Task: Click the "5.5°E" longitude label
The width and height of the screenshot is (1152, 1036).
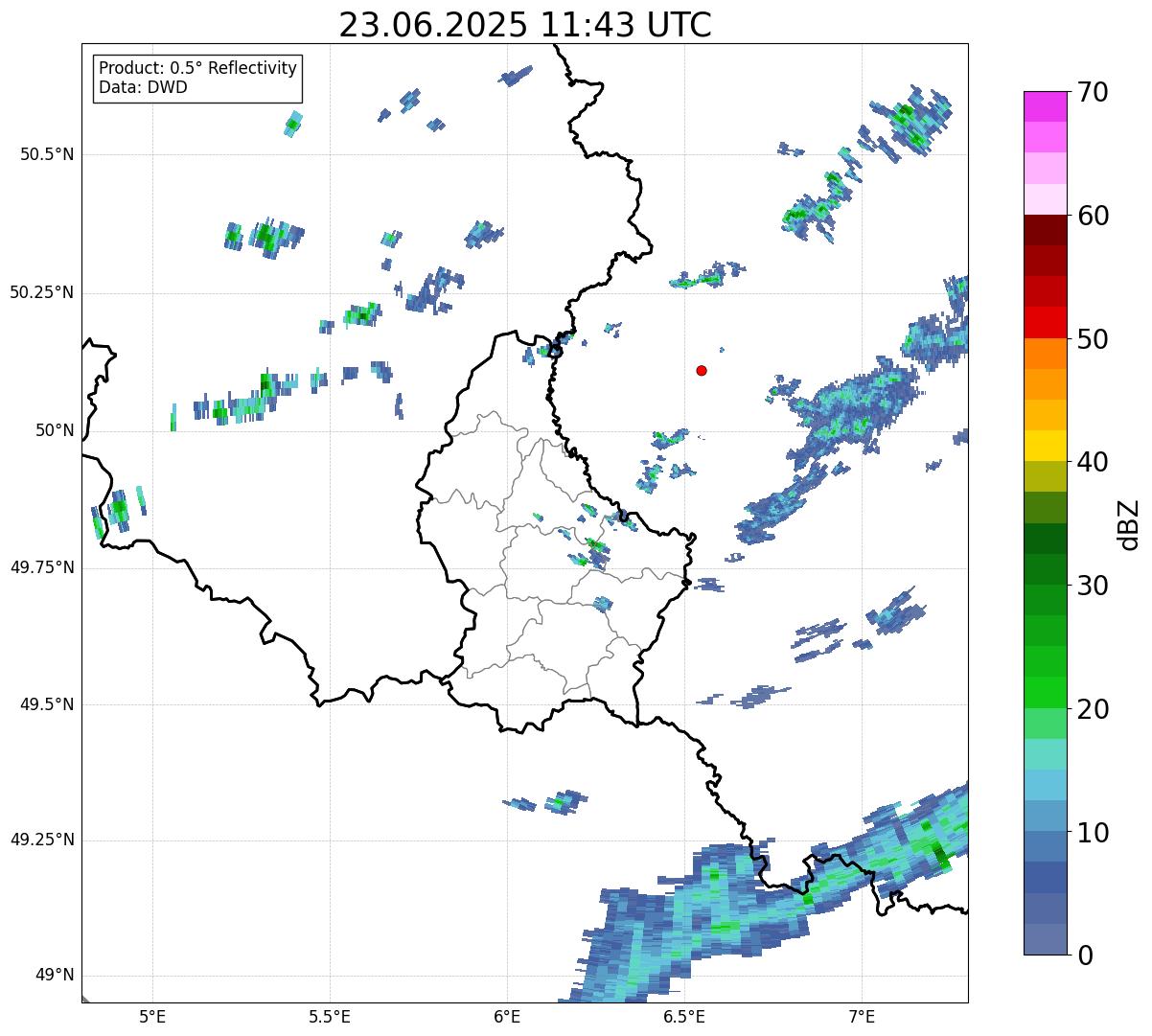Action: point(330,1016)
